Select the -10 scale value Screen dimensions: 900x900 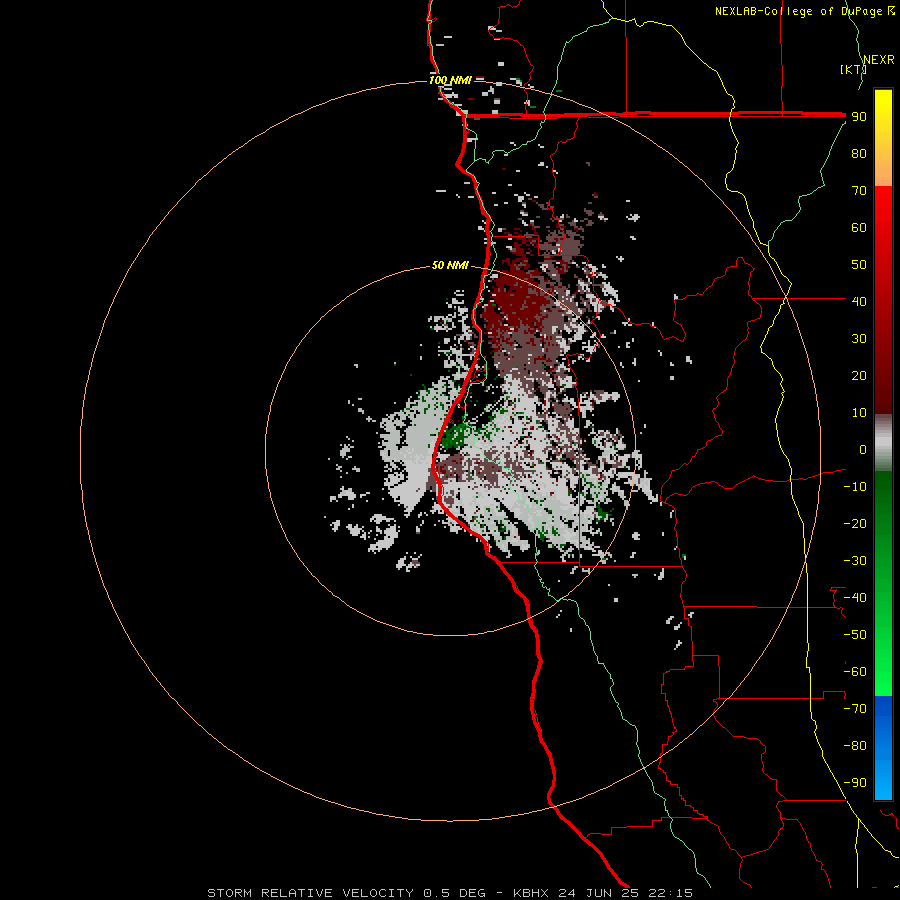click(x=855, y=487)
